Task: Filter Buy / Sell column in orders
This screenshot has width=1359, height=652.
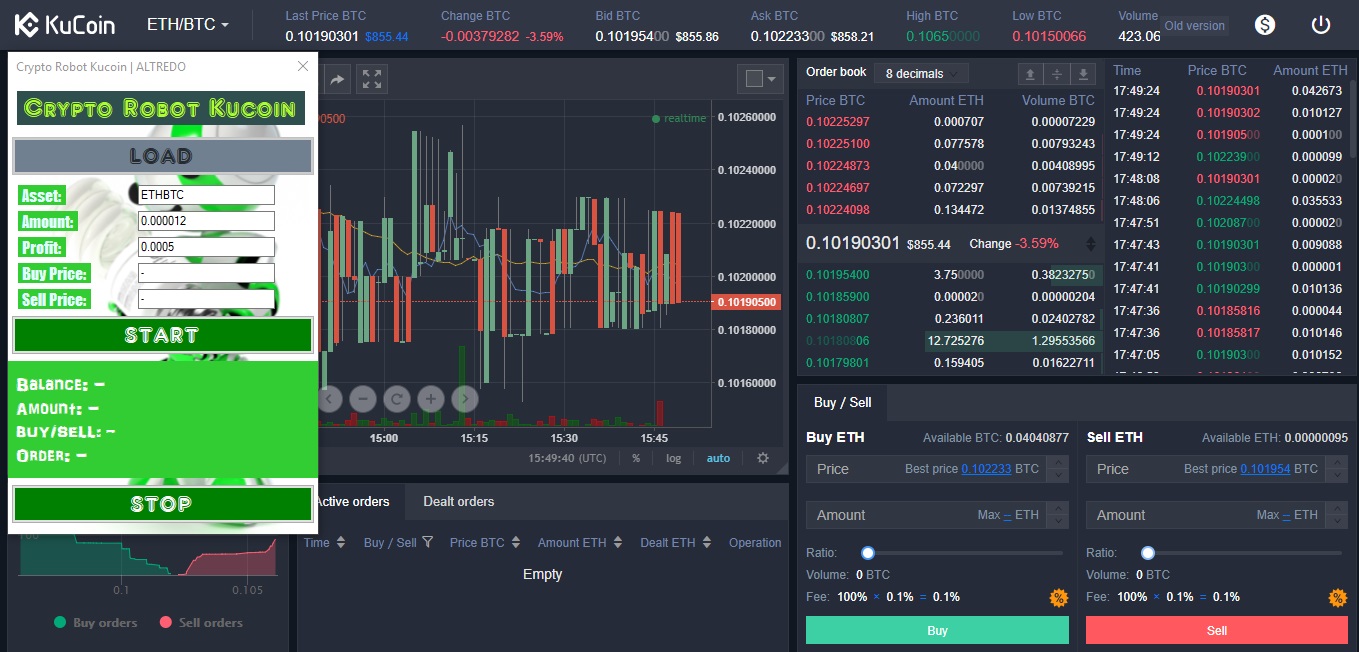Action: (428, 542)
